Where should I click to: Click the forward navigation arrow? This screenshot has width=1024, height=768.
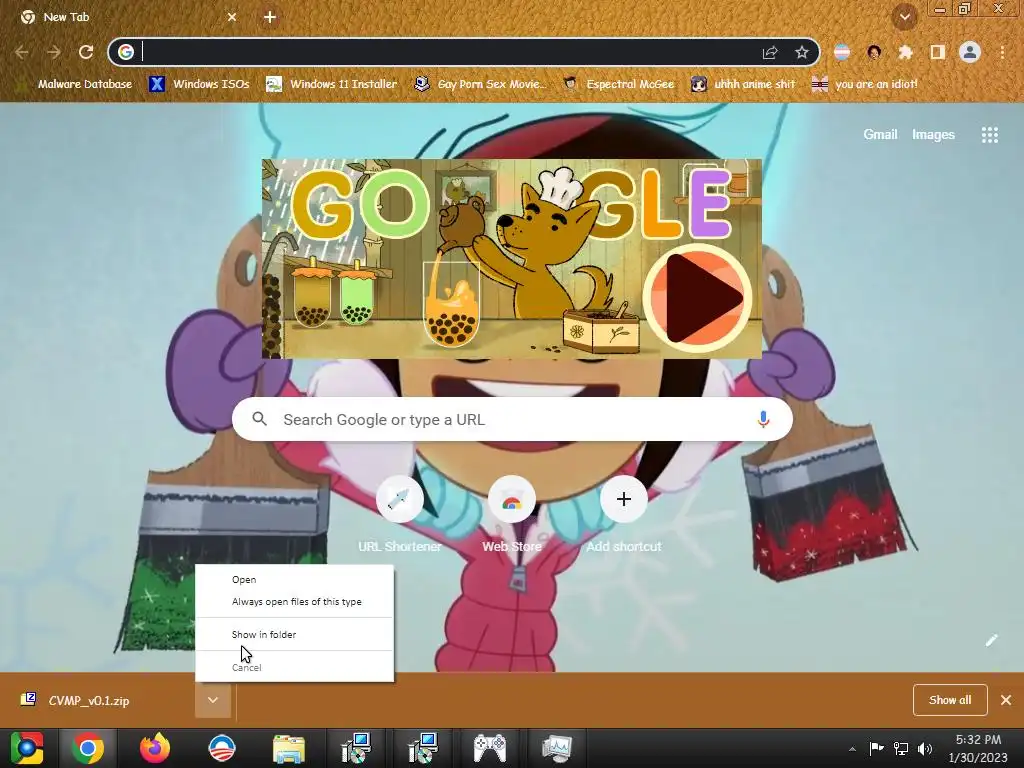[x=54, y=52]
